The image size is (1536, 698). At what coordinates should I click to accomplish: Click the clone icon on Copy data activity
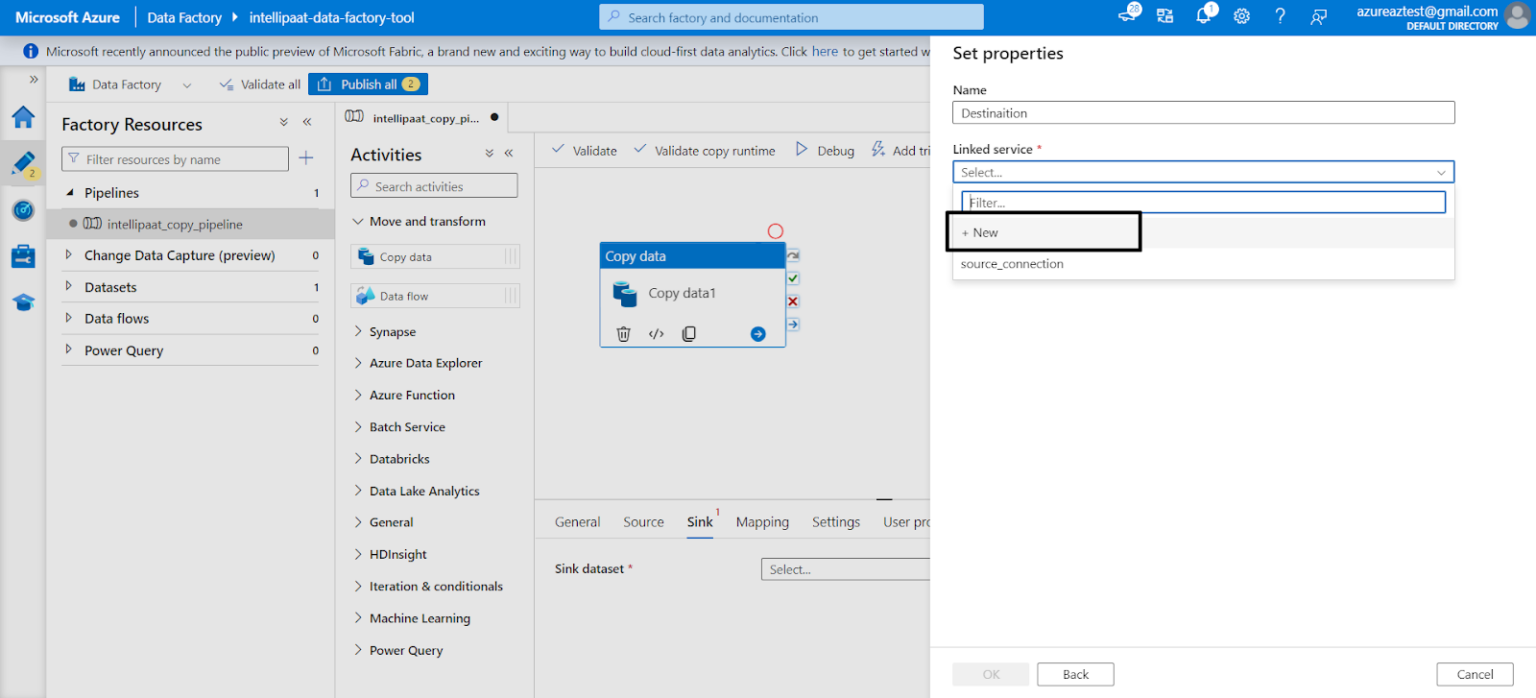689,334
